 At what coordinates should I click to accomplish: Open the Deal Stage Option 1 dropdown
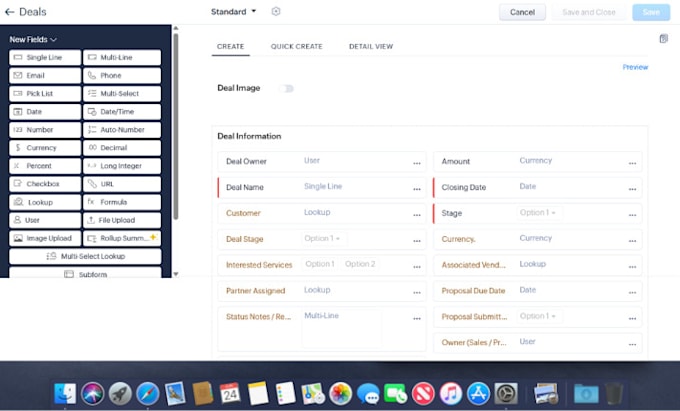coord(322,238)
